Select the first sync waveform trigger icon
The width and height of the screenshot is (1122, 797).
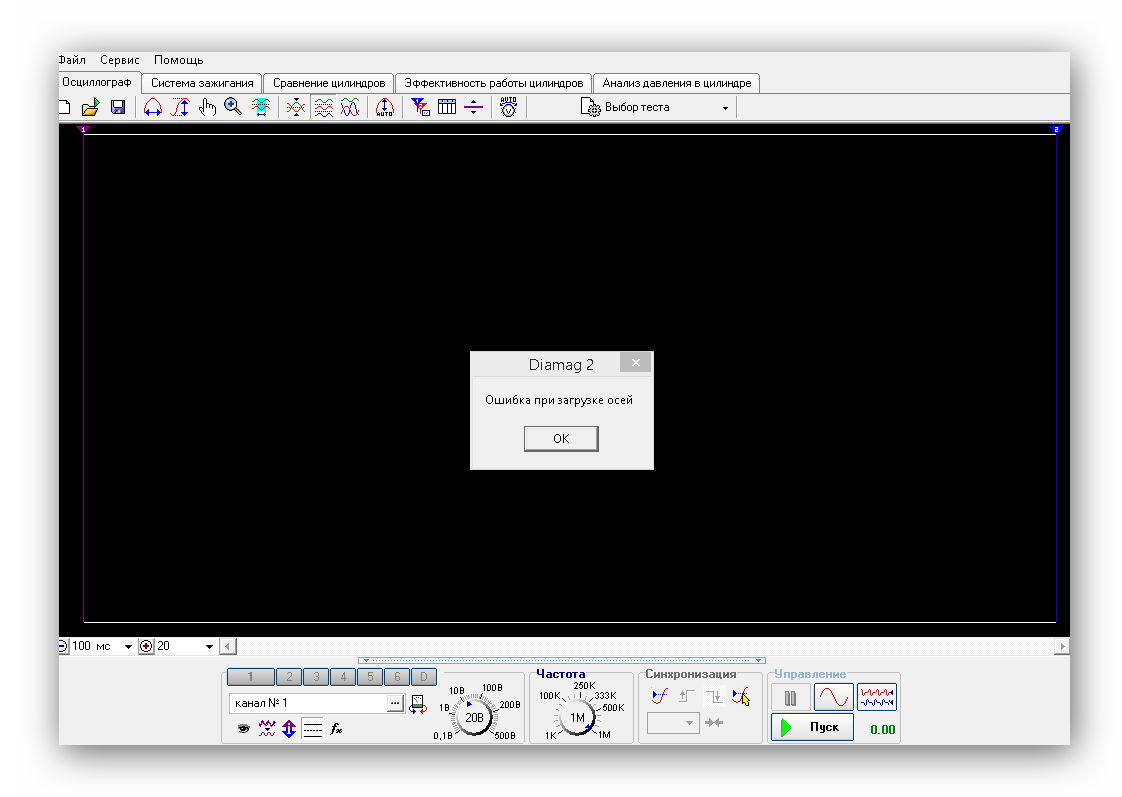pos(660,696)
